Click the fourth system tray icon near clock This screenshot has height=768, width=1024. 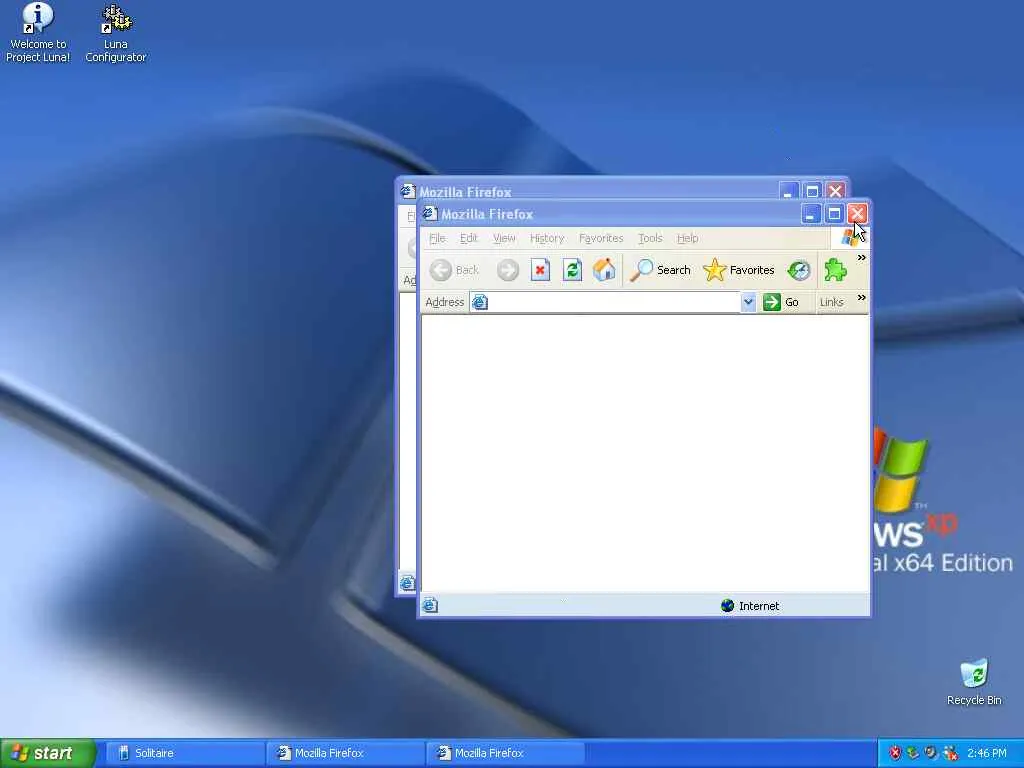tap(950, 753)
